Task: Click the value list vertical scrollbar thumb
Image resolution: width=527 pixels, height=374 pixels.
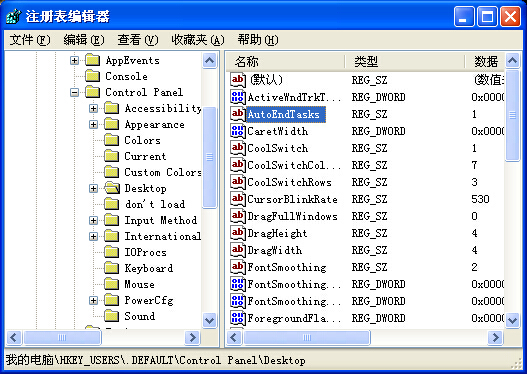Action: point(513,115)
